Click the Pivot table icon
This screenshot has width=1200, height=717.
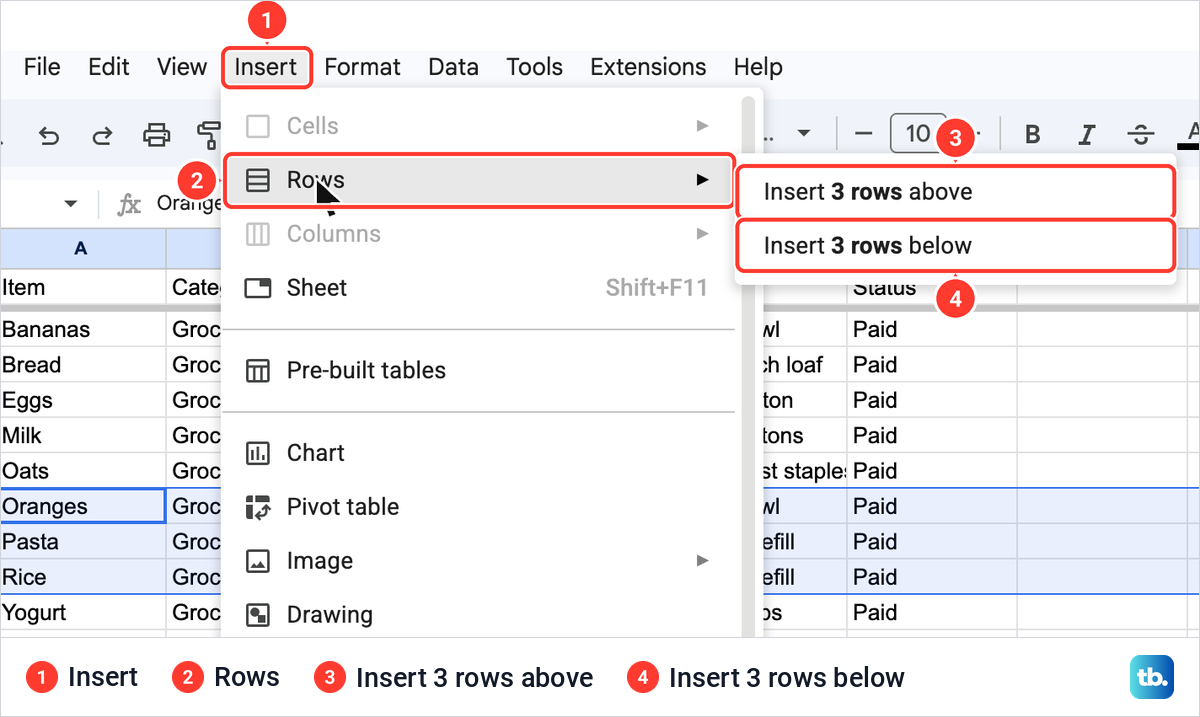[x=258, y=507]
